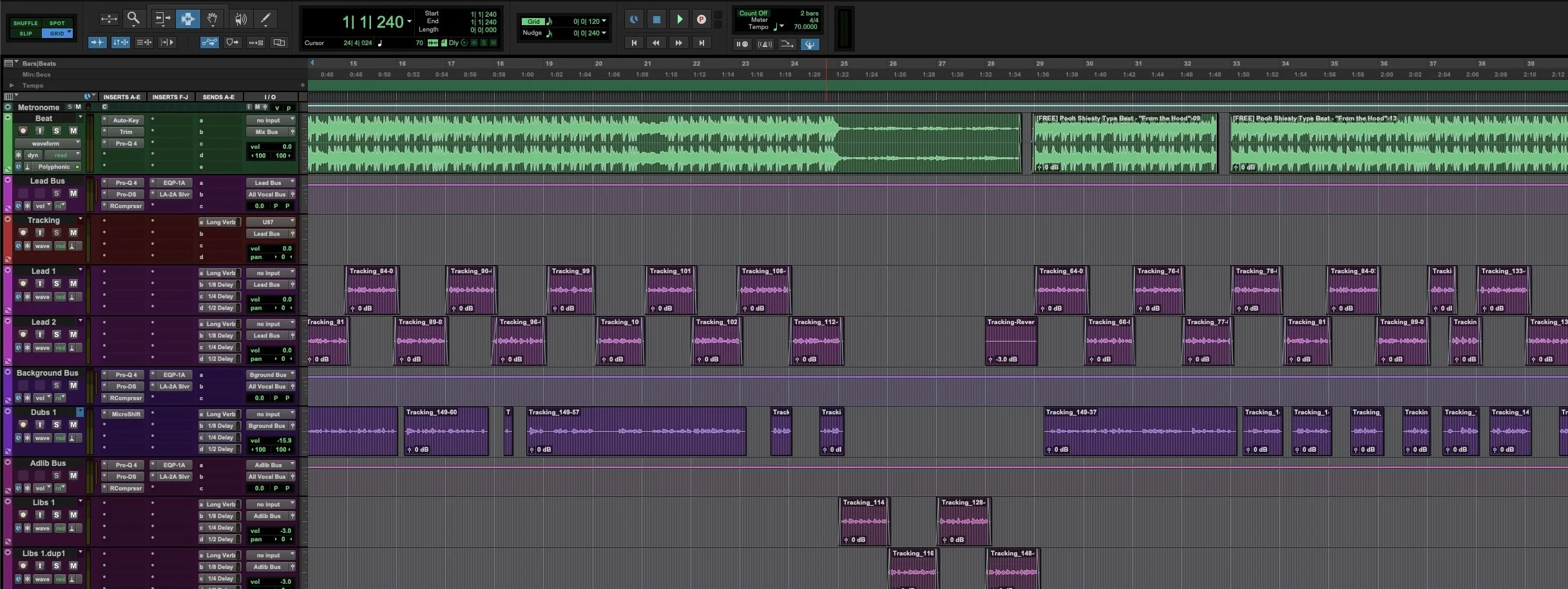Open the EQP-1A insert on Lead Bus
This screenshot has height=589, width=1568.
(174, 183)
